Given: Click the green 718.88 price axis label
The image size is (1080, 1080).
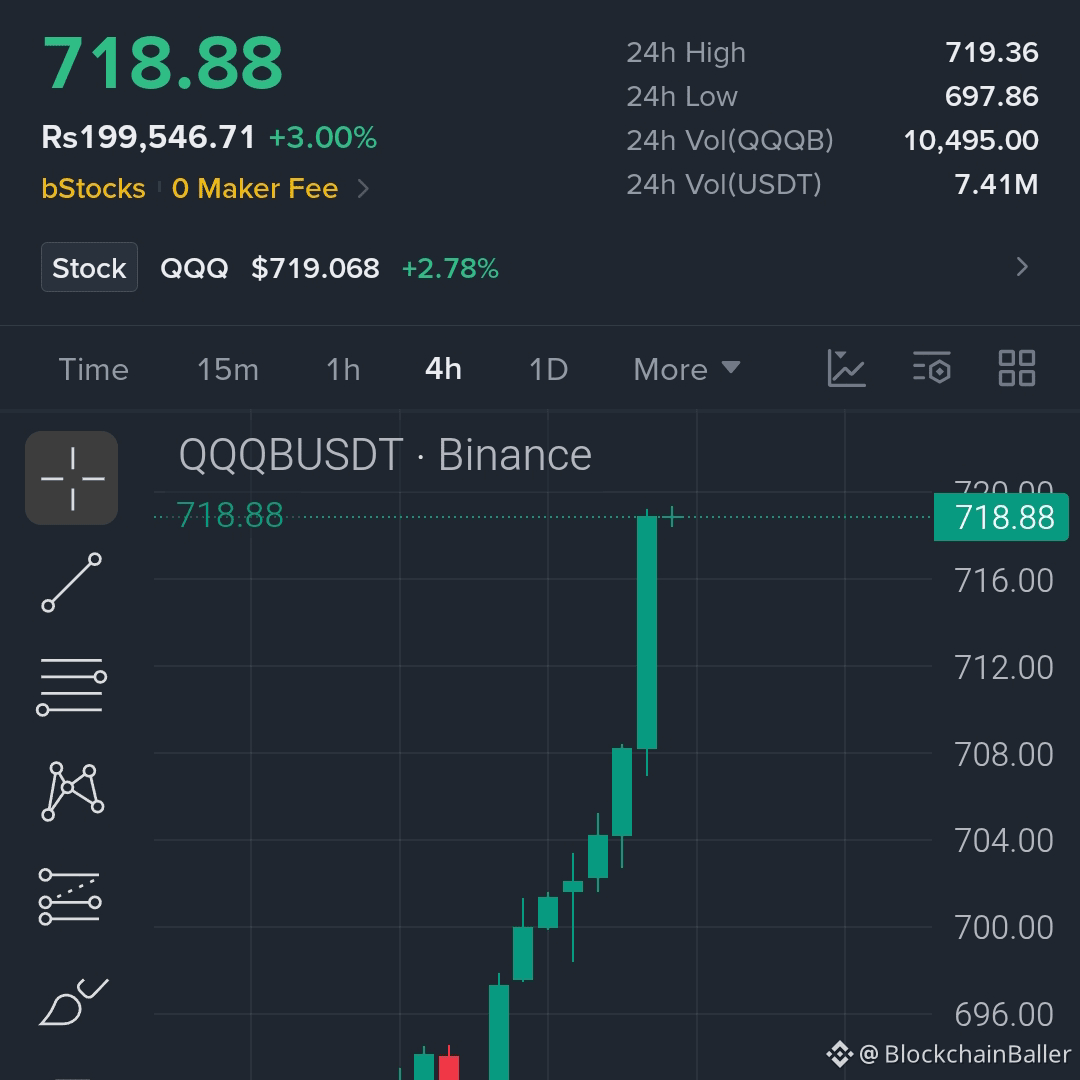Looking at the screenshot, I should point(1001,517).
